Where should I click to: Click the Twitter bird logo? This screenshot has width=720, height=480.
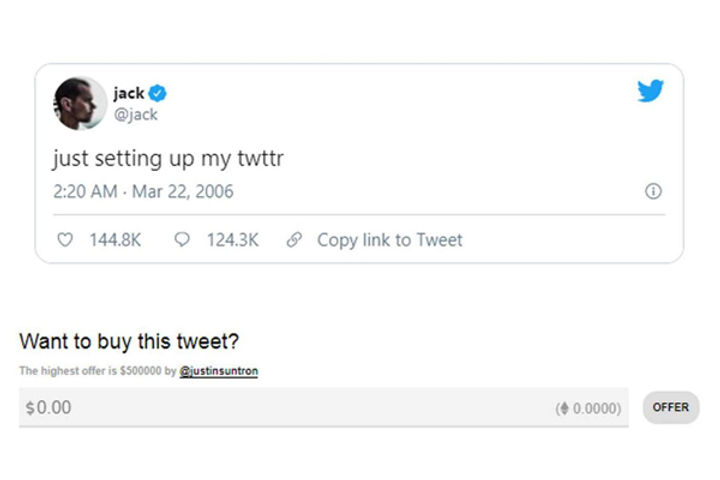point(650,92)
